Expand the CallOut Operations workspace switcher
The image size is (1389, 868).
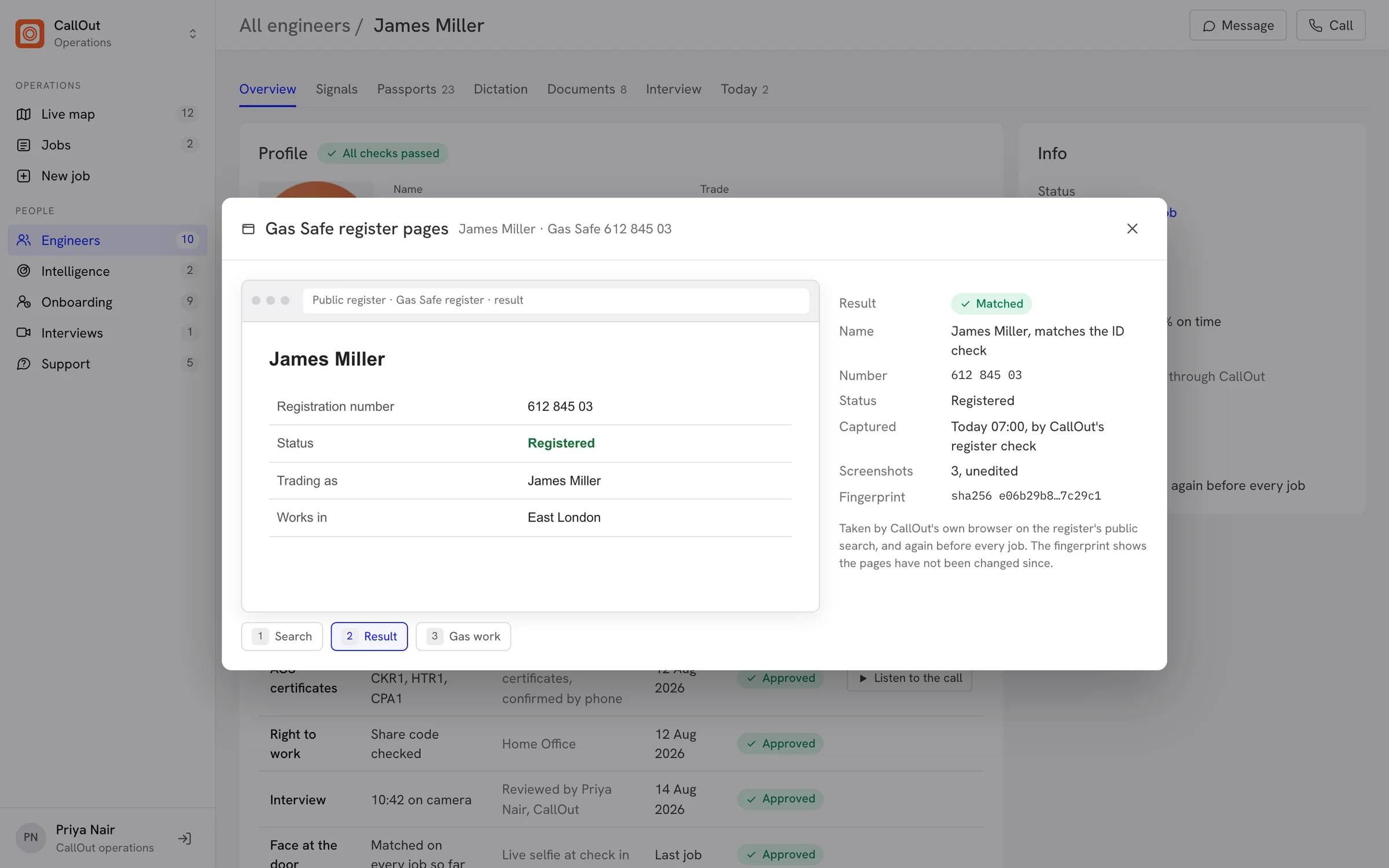[193, 34]
